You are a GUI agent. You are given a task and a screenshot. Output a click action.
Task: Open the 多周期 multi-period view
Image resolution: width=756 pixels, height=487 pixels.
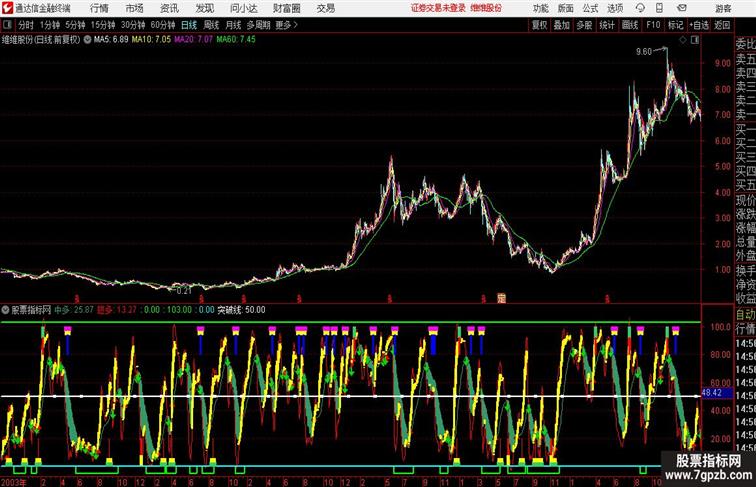pos(258,25)
